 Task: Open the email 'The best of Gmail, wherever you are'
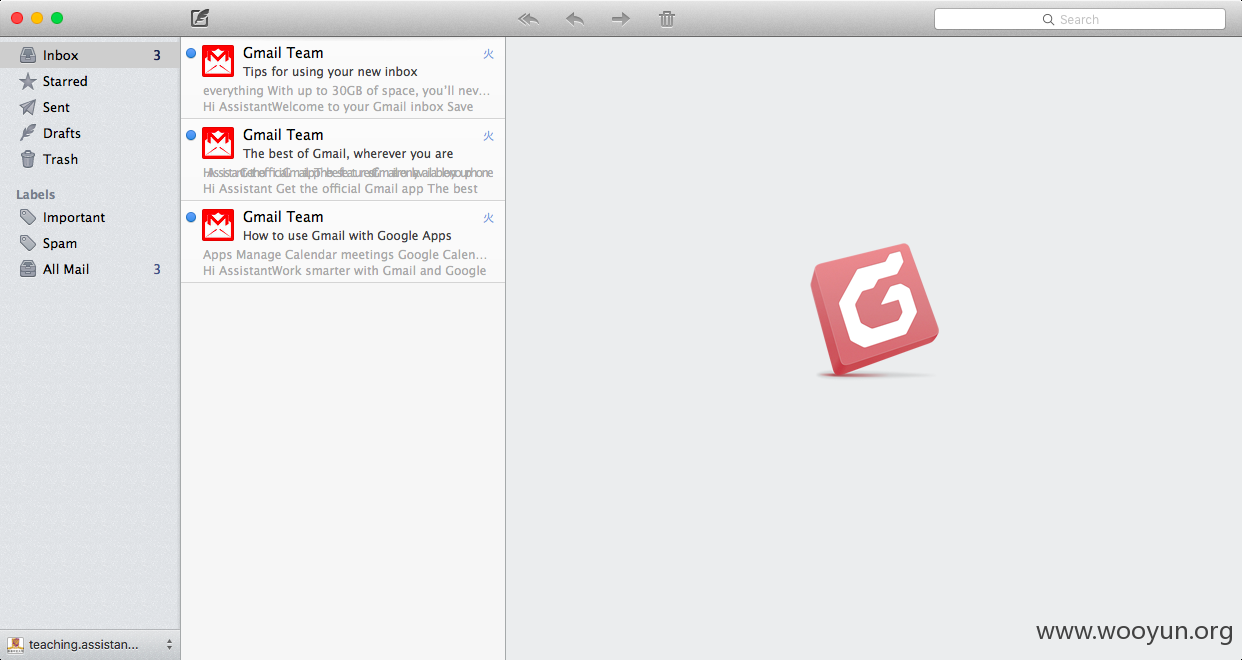pyautogui.click(x=343, y=160)
